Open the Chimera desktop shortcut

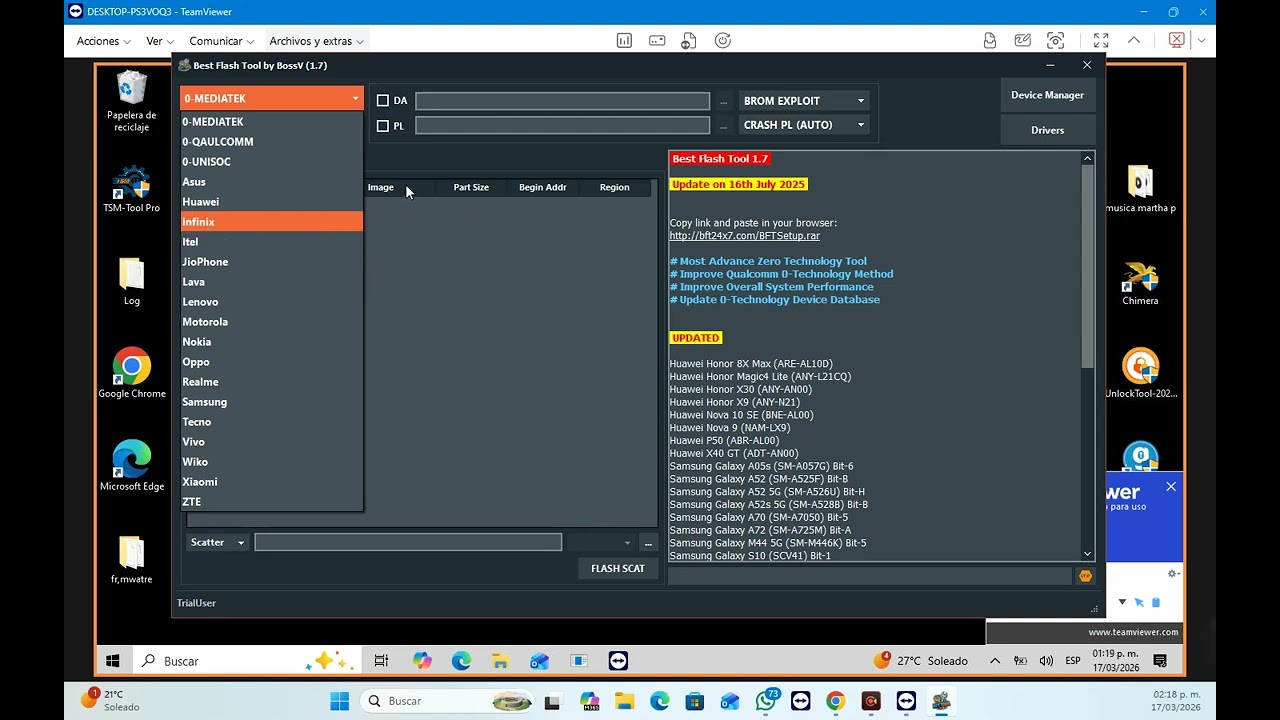pyautogui.click(x=1140, y=283)
